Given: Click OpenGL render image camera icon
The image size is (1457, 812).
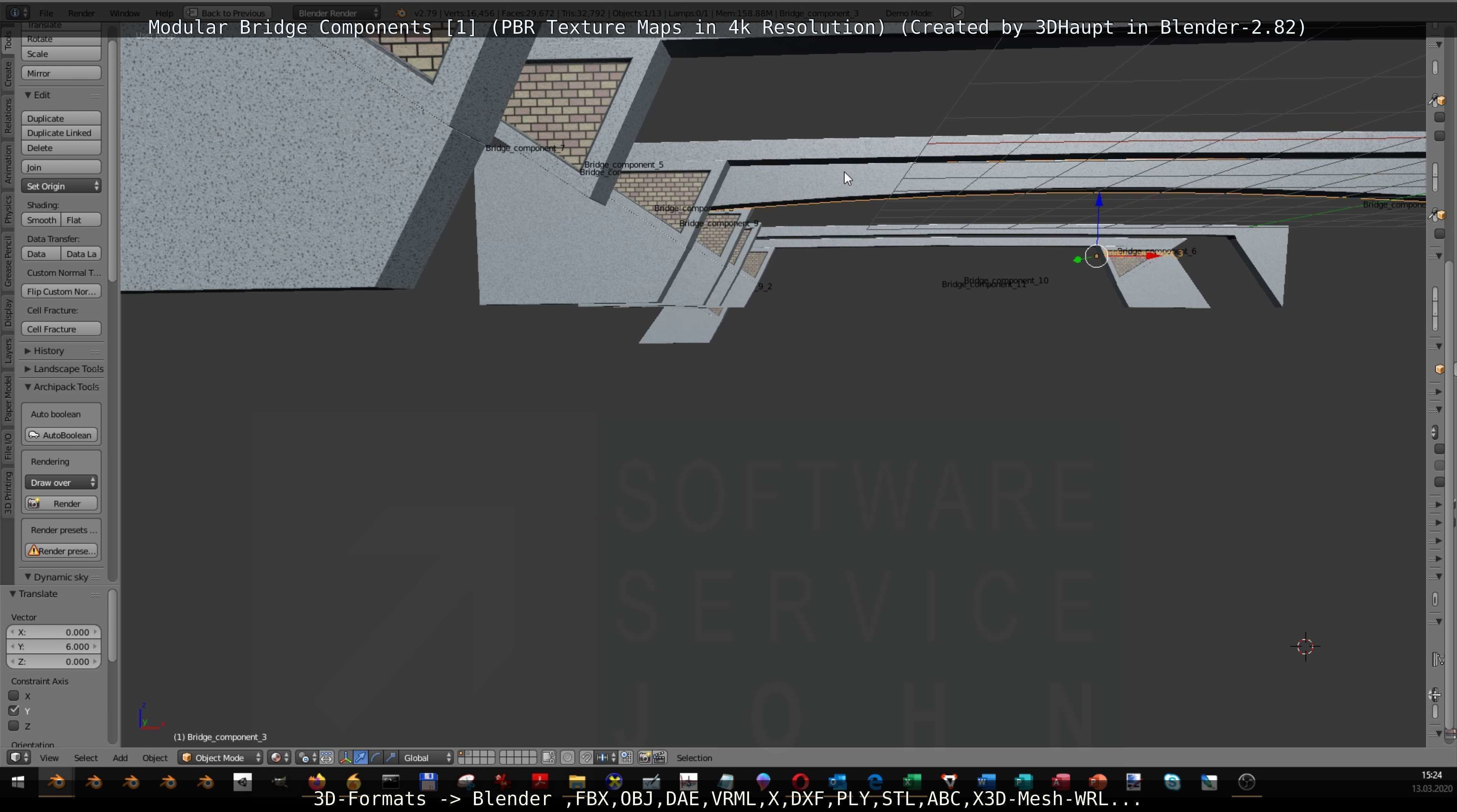Looking at the screenshot, I should click(644, 758).
